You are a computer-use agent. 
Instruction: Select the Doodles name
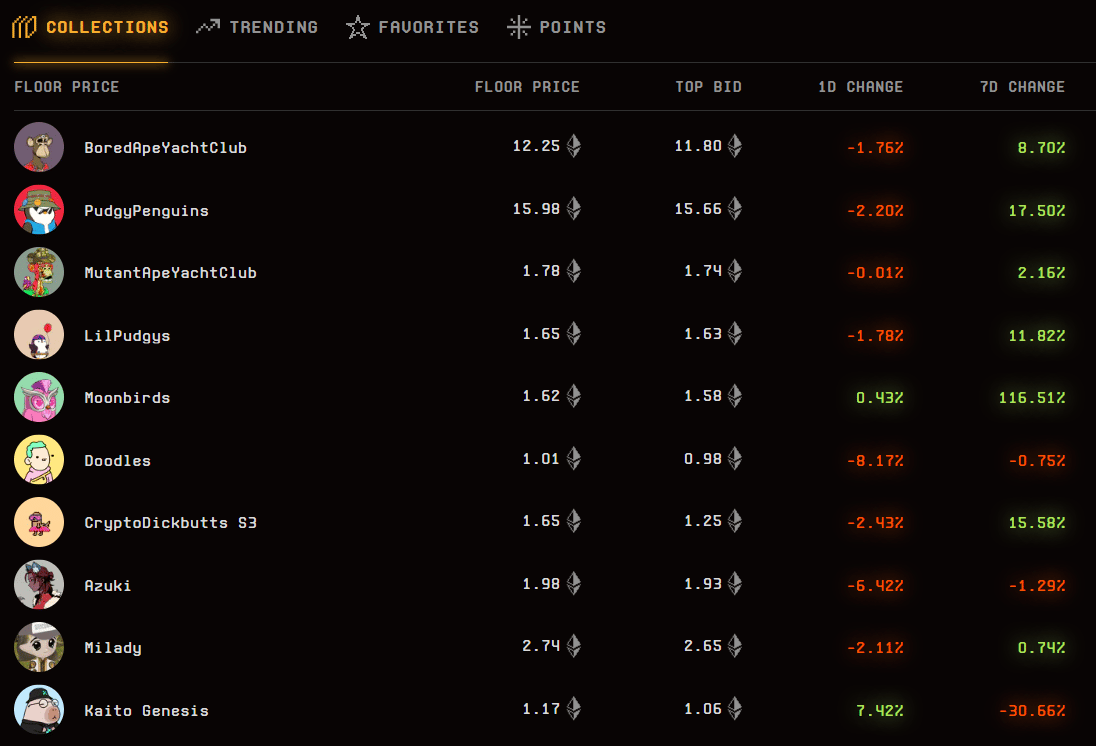(x=117, y=461)
